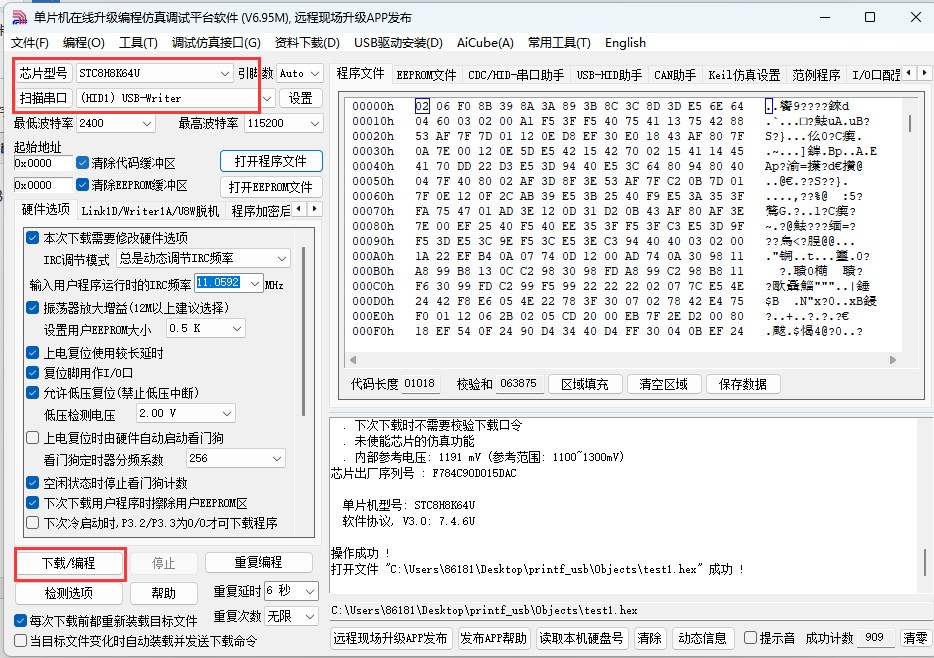Viewport: 934px width, 658px height.
Task: Open 工具(T) menu
Action: pyautogui.click(x=138, y=43)
